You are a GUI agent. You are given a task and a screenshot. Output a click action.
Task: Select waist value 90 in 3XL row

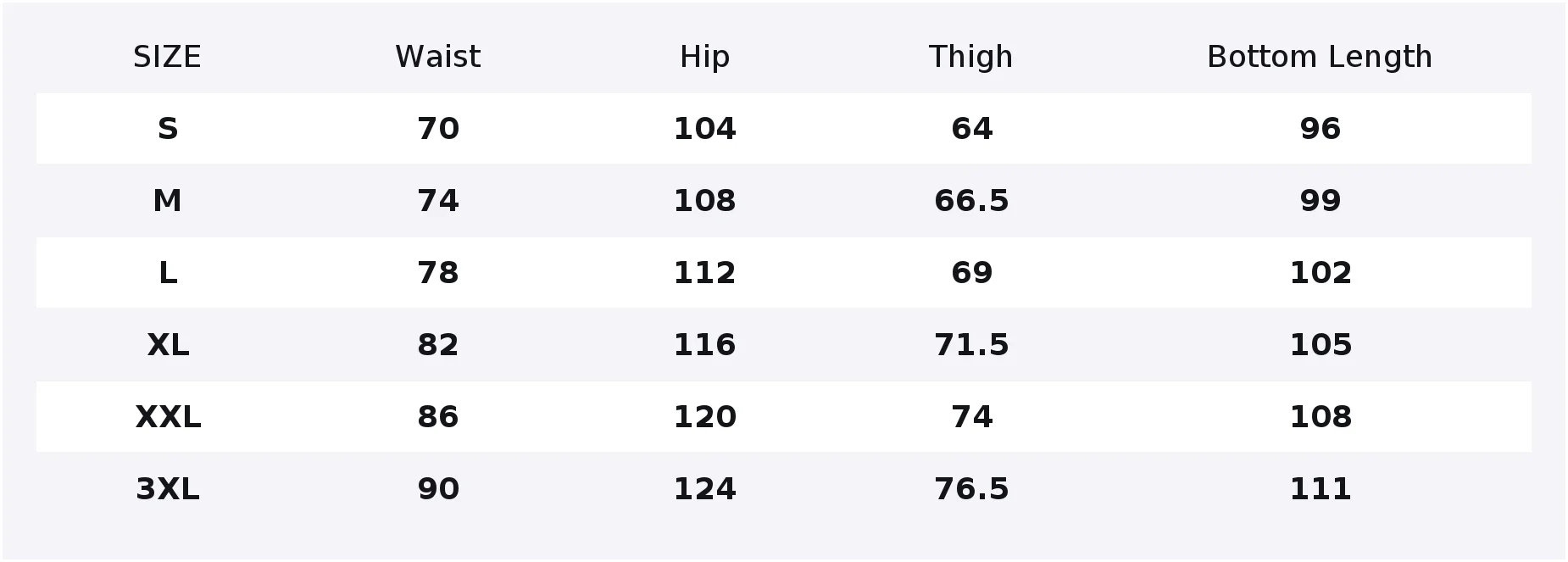(438, 489)
